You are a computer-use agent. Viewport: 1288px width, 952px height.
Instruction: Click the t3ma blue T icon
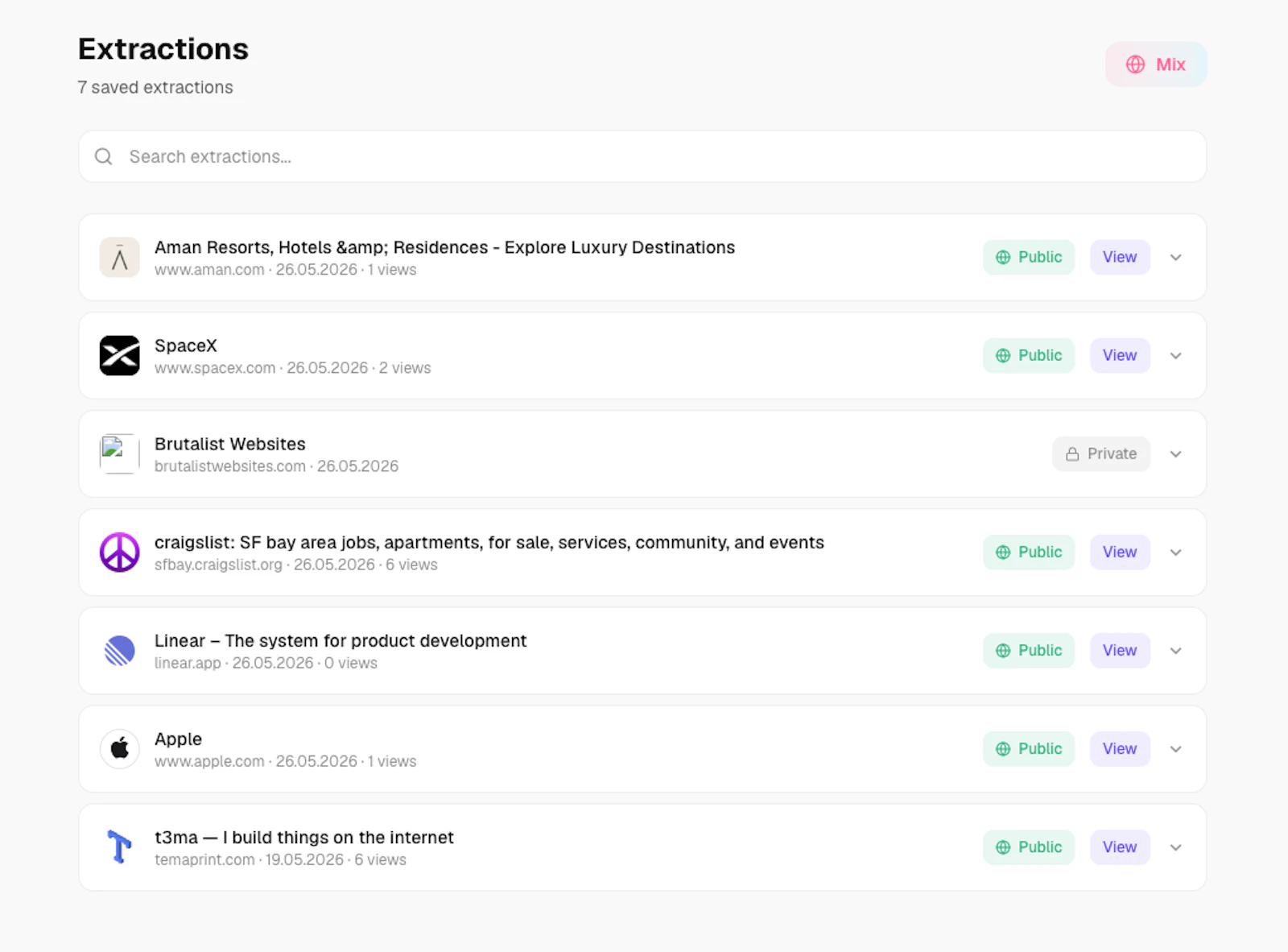click(x=119, y=847)
